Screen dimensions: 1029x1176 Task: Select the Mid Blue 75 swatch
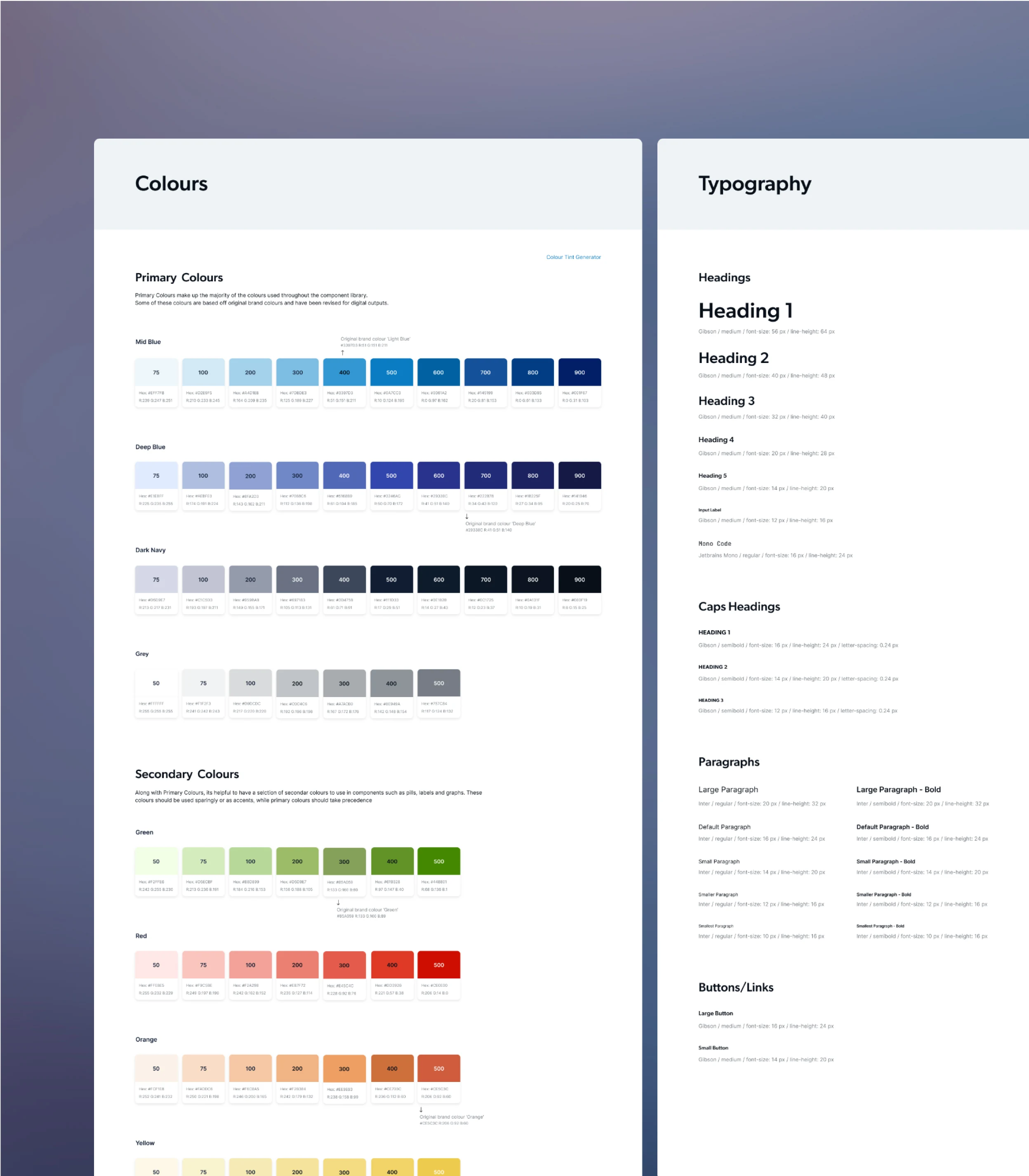(x=156, y=382)
